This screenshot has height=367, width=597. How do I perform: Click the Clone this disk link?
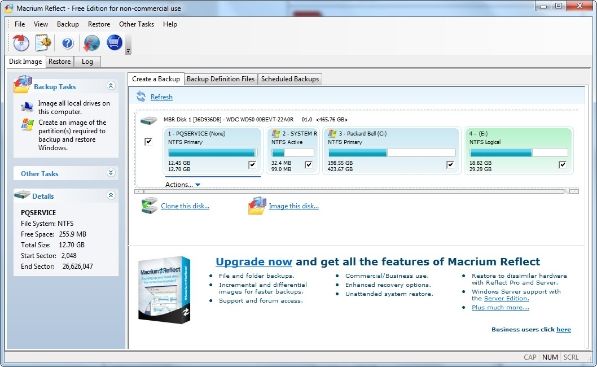(x=185, y=206)
